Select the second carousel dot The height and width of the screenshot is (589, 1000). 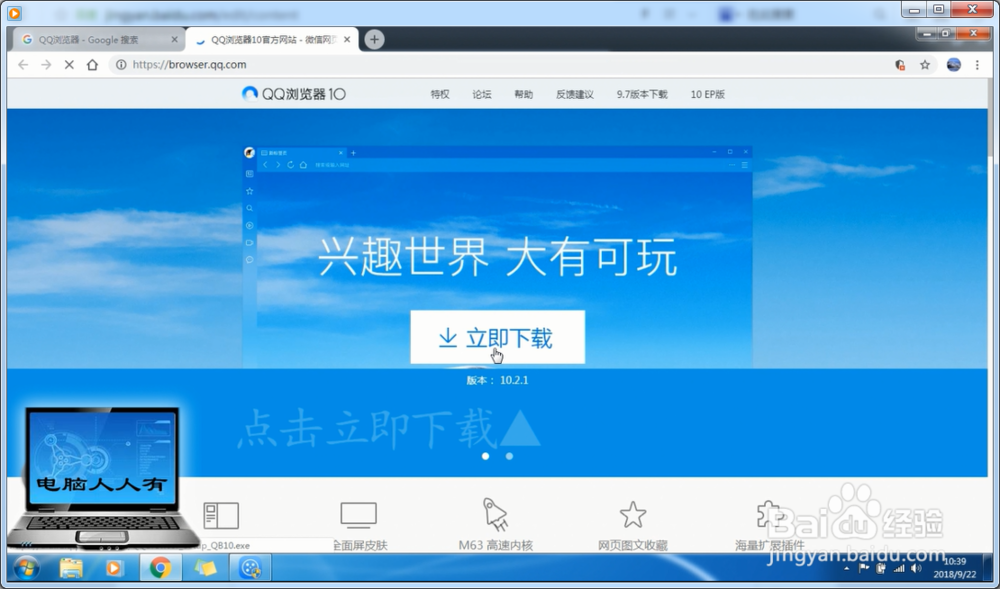coord(509,456)
